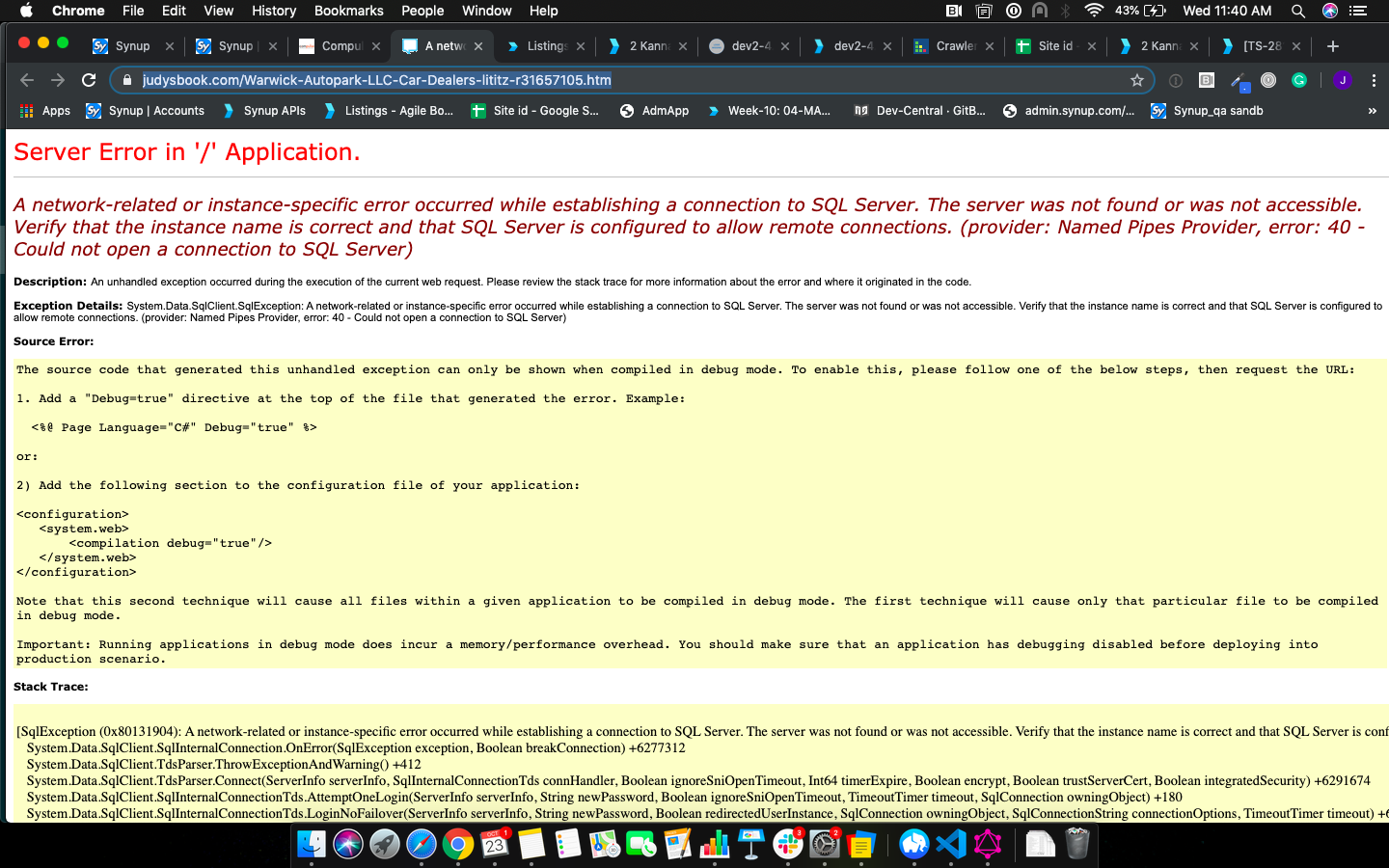Launch Slack from the dock
This screenshot has width=1389, height=868.
coord(788,845)
